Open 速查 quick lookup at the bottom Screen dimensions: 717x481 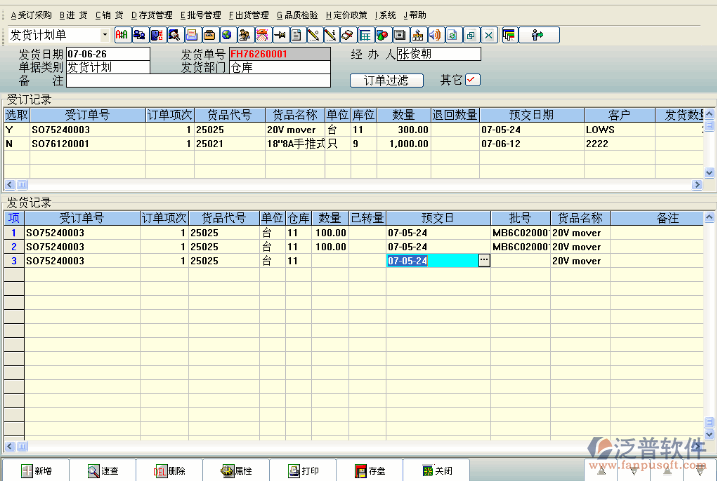(x=103, y=470)
